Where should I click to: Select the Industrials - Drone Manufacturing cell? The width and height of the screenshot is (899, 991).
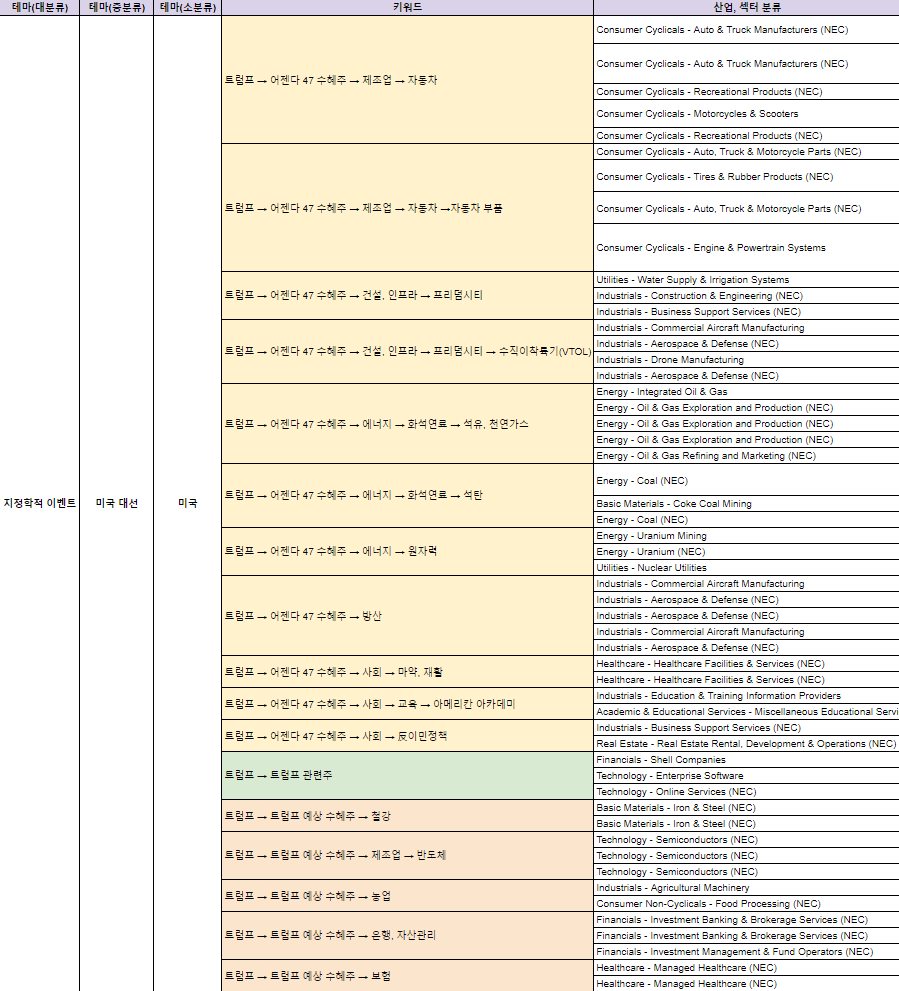coord(746,360)
